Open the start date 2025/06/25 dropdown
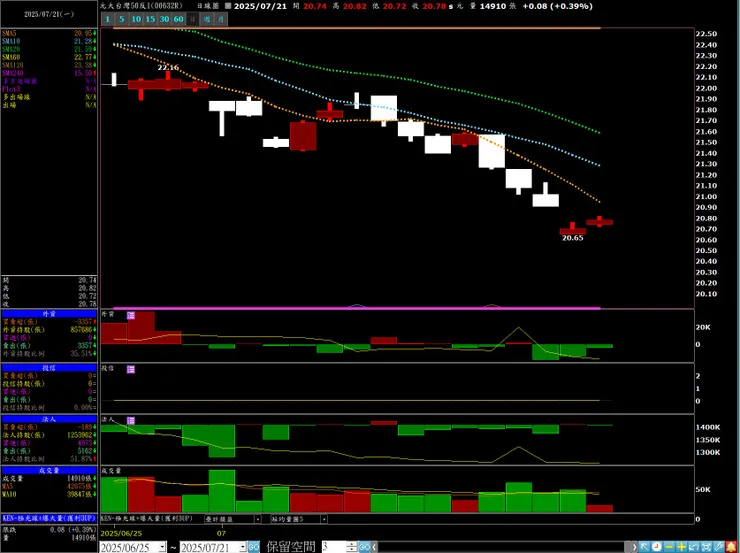Image resolution: width=740 pixels, height=553 pixels. [x=162, y=547]
